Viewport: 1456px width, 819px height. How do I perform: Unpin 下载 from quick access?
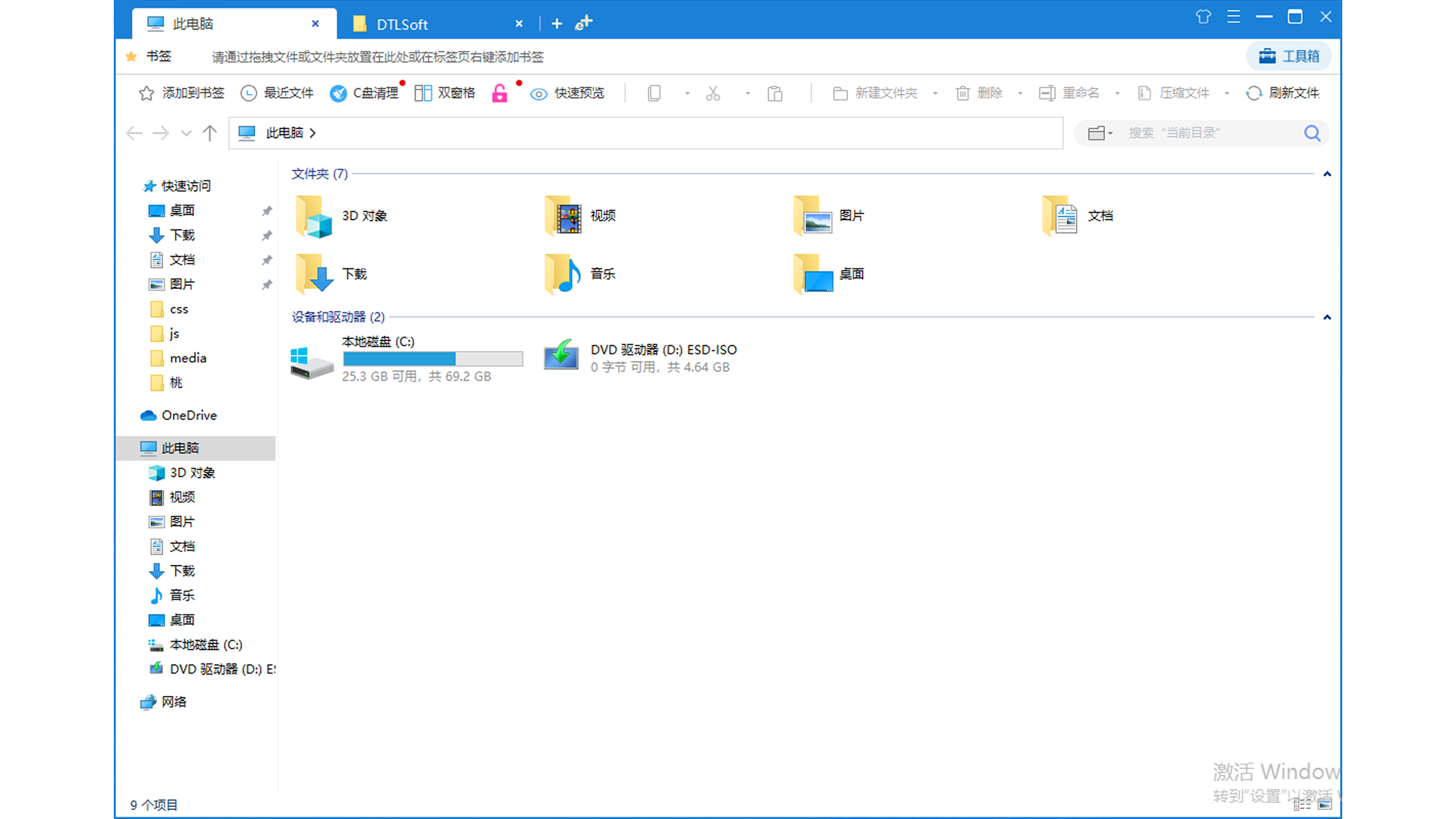[x=266, y=235]
